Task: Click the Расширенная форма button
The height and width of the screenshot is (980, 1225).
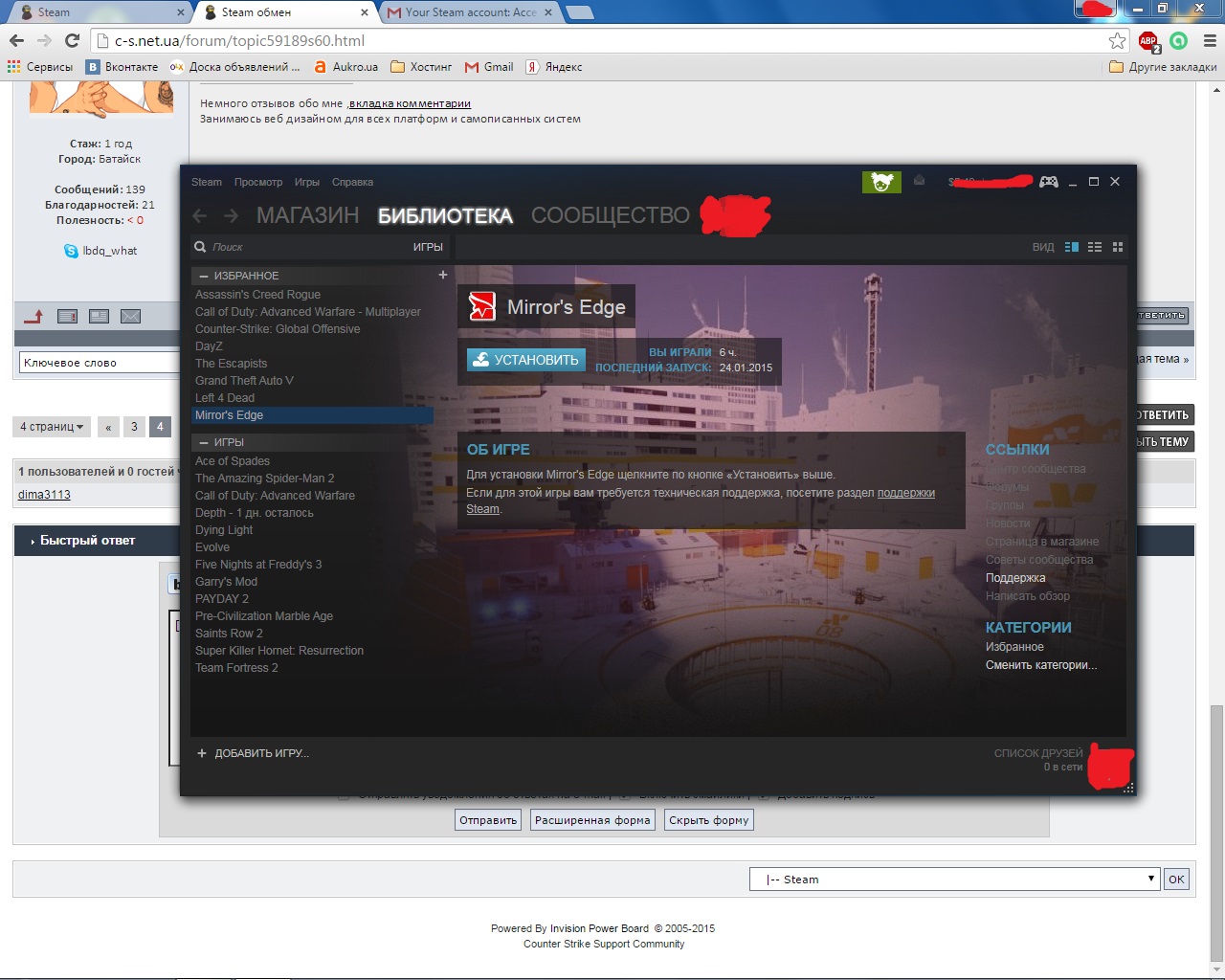Action: click(x=592, y=820)
